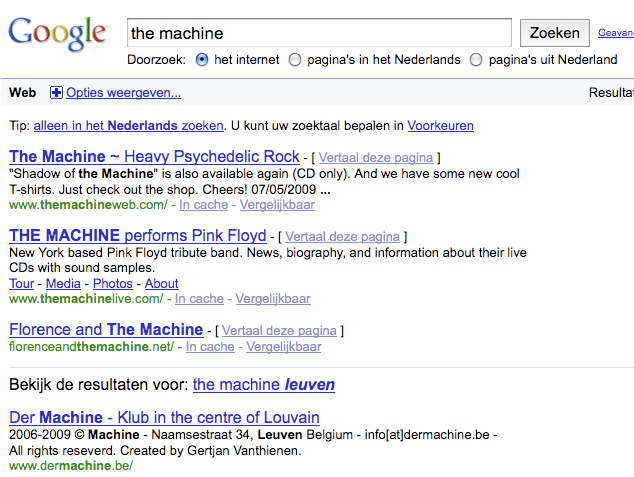Click the plus icon beside Opties weergeven
This screenshot has height=477, width=634.
click(x=56, y=93)
